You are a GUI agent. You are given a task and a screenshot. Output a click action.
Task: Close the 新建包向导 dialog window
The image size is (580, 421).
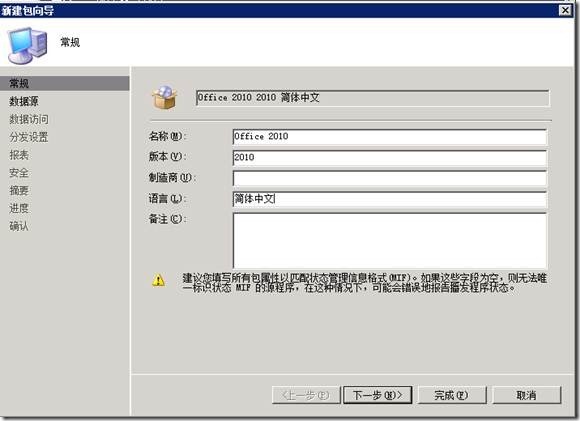pyautogui.click(x=565, y=10)
